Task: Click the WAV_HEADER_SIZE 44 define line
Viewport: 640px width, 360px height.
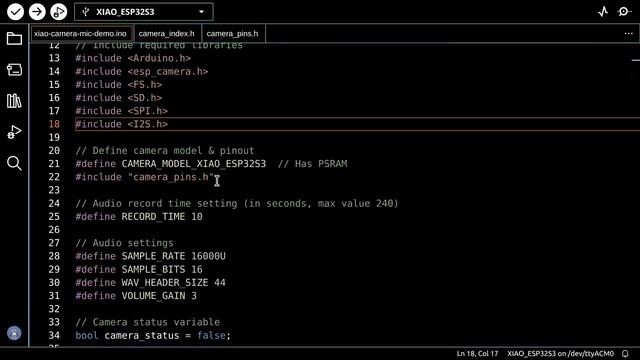Action: point(151,282)
